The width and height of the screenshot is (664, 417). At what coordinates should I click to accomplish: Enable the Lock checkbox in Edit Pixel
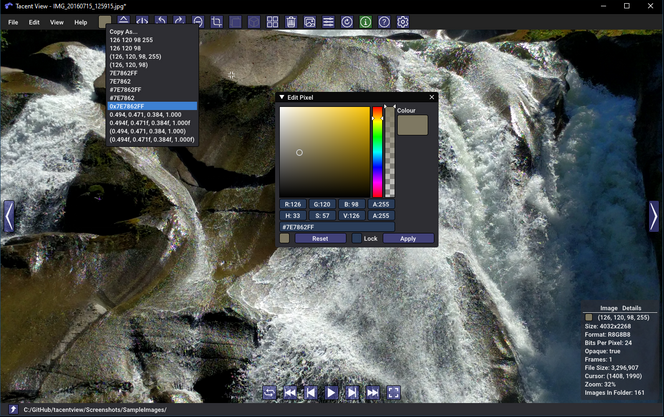357,238
